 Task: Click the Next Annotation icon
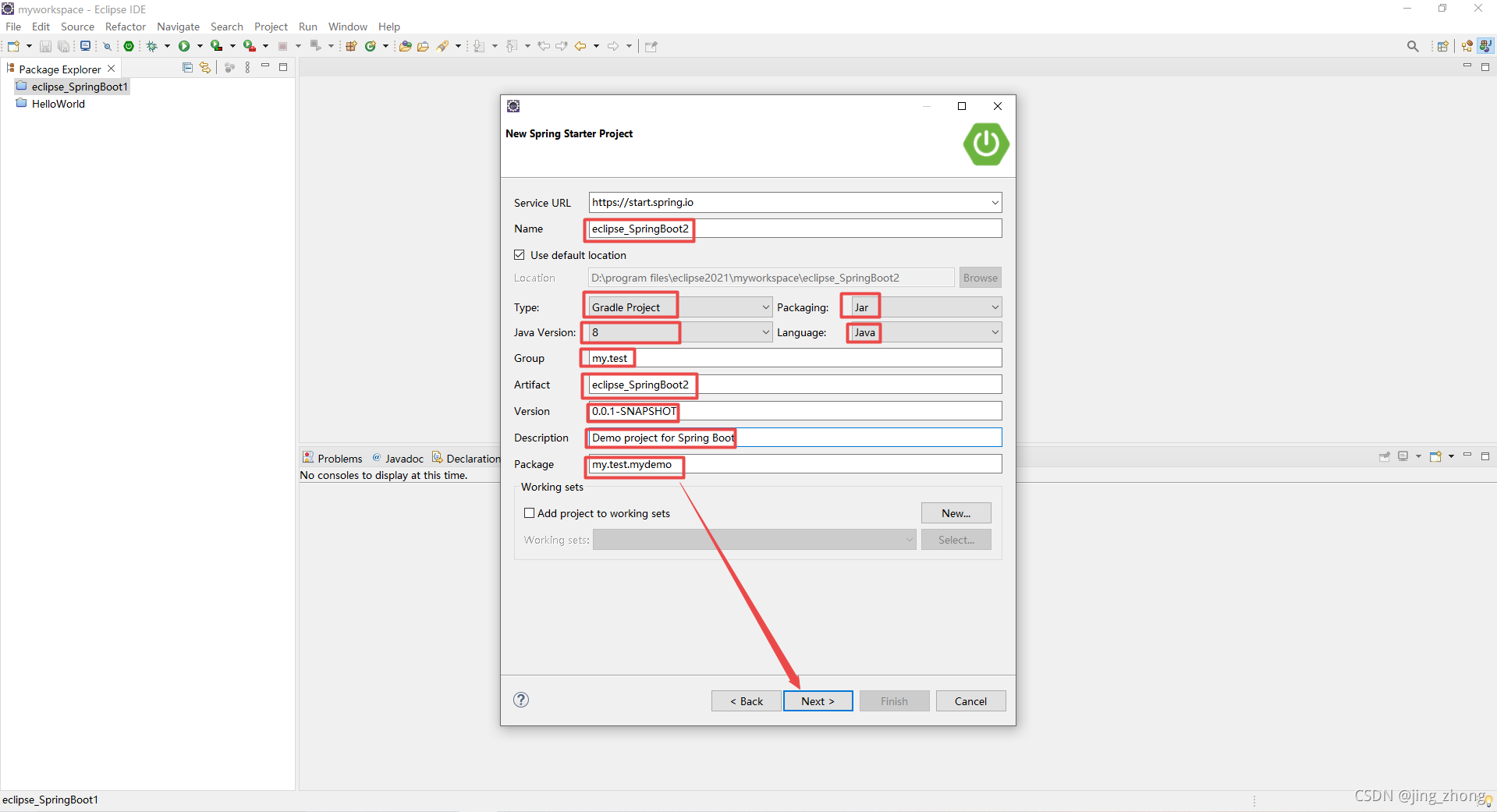click(478, 46)
